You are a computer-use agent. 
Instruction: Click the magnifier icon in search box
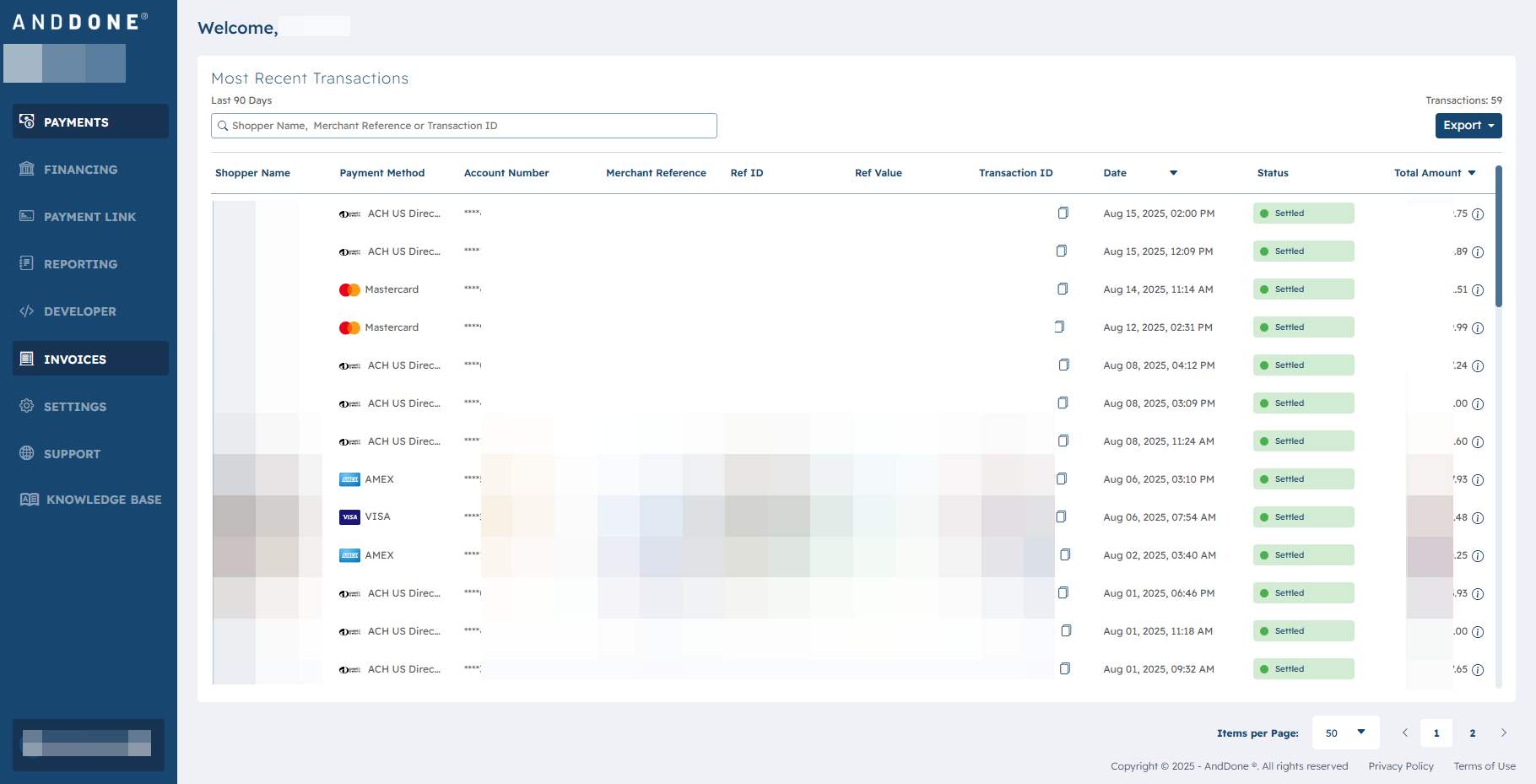coord(223,126)
